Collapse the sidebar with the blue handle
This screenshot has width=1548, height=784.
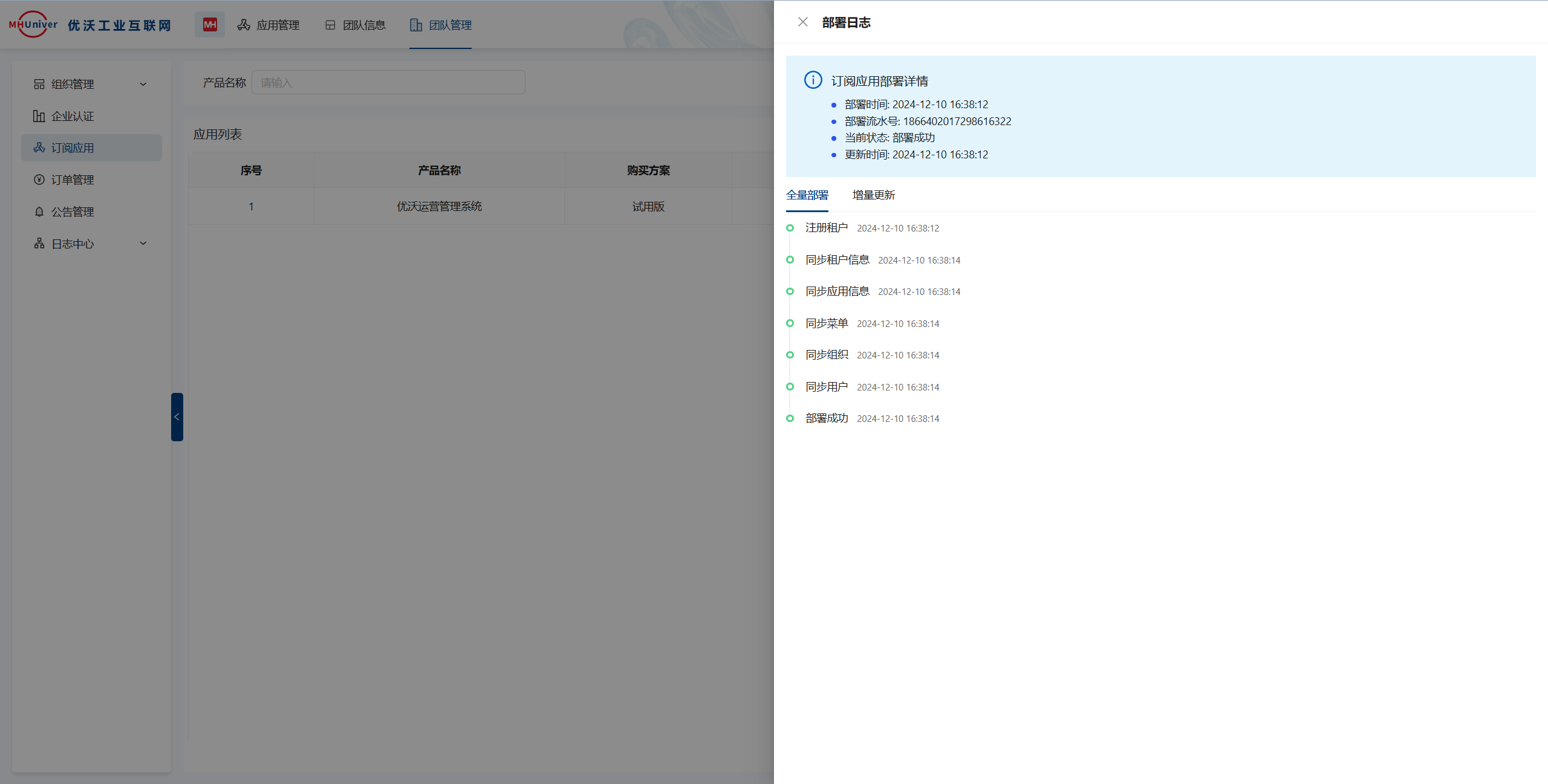click(x=177, y=417)
